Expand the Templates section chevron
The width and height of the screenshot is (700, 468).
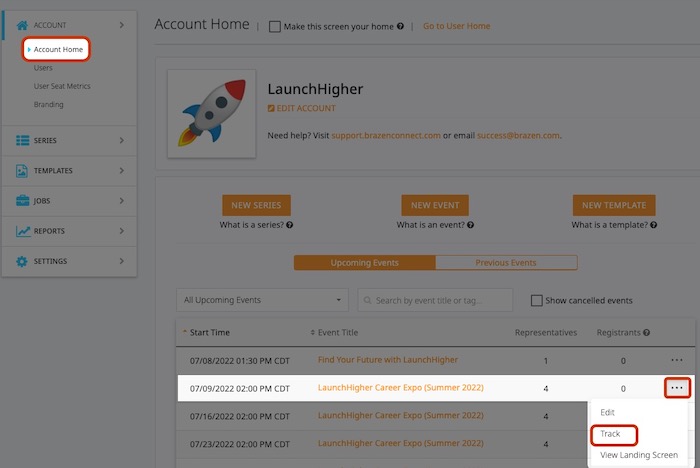(x=121, y=171)
